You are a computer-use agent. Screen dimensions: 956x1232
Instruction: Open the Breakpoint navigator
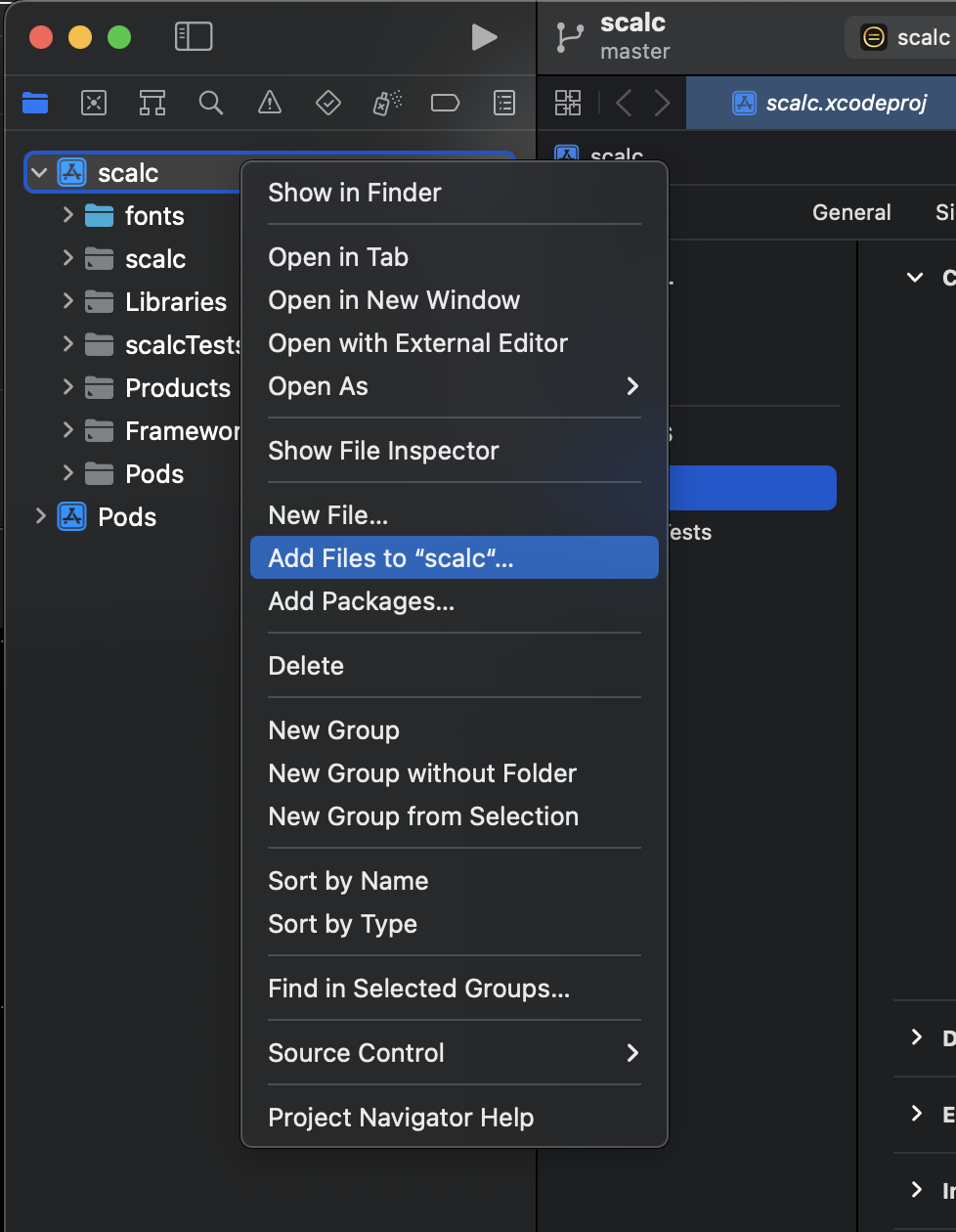point(446,103)
